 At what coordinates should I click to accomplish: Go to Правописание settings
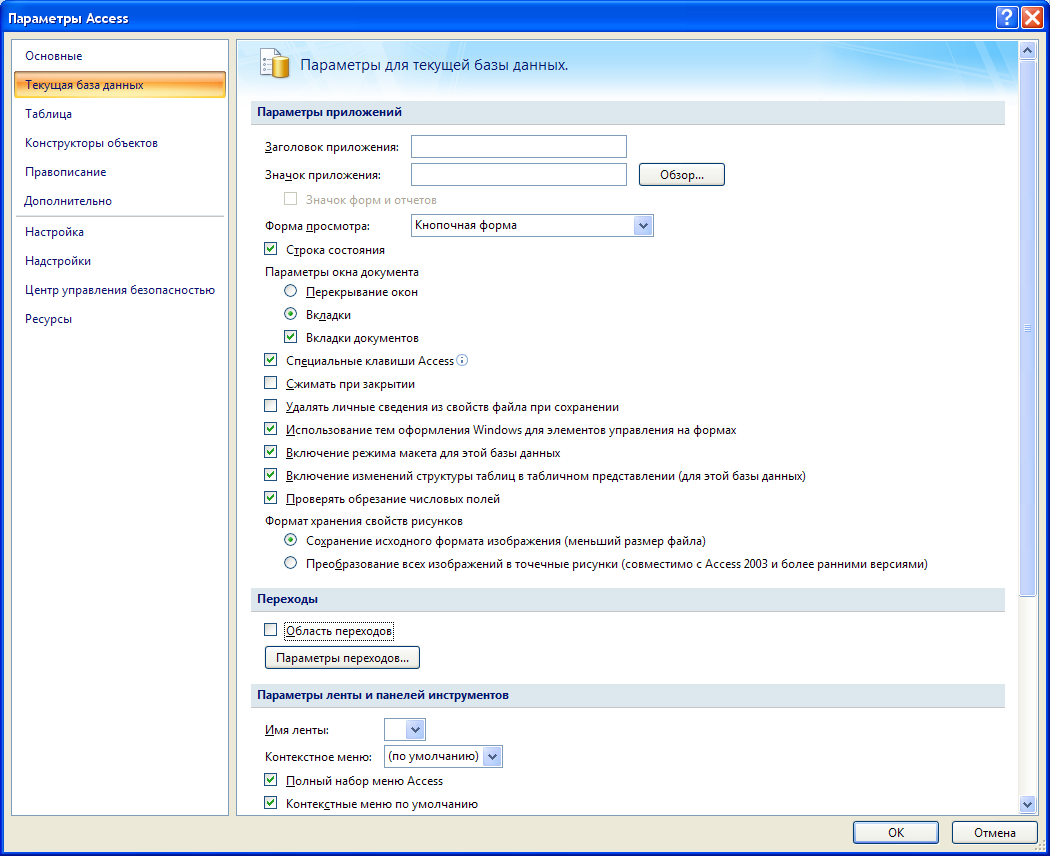point(66,172)
